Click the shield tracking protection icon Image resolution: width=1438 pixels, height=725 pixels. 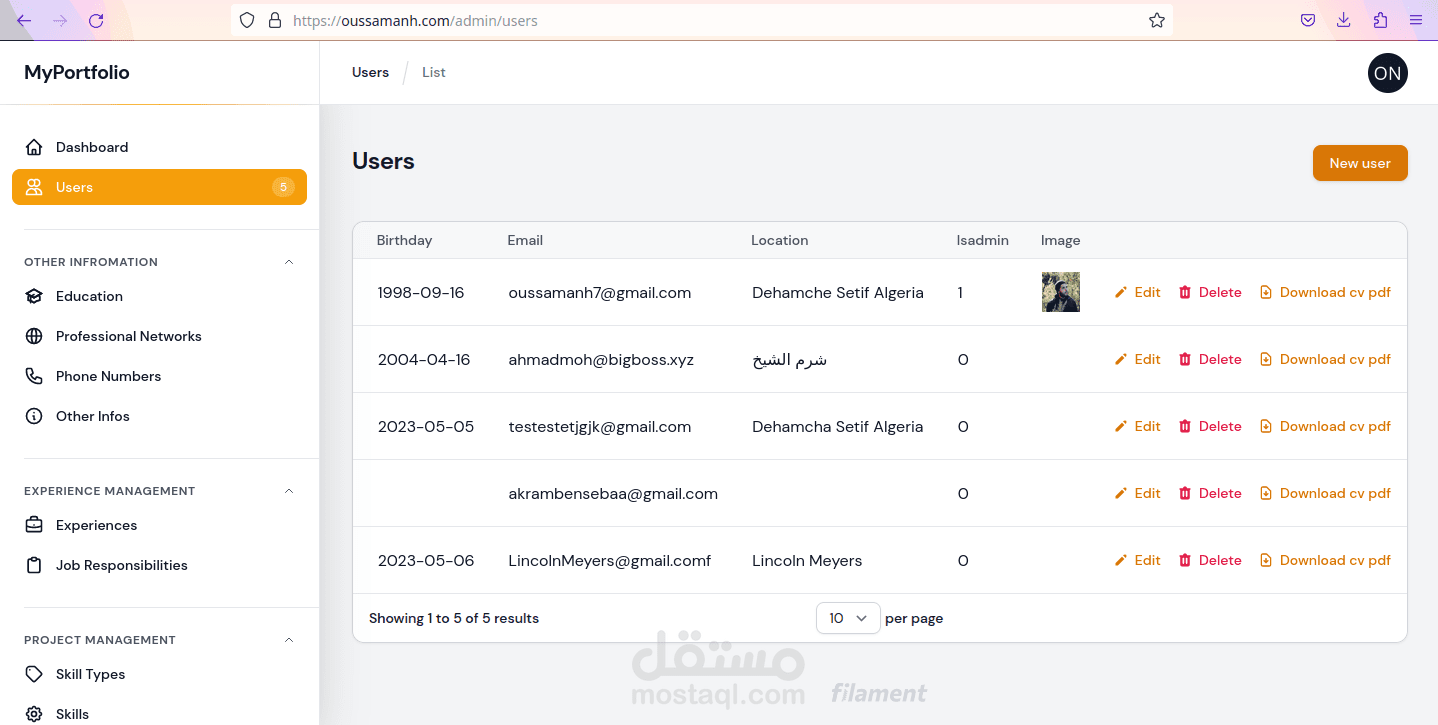(x=247, y=20)
